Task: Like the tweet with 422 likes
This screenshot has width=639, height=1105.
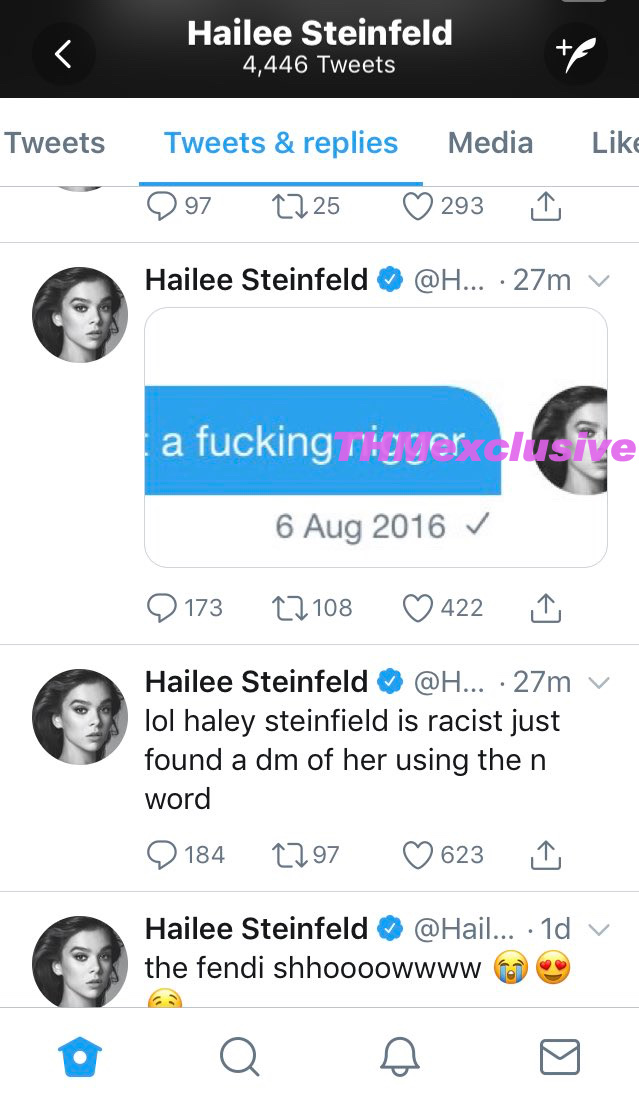Action: click(x=417, y=608)
